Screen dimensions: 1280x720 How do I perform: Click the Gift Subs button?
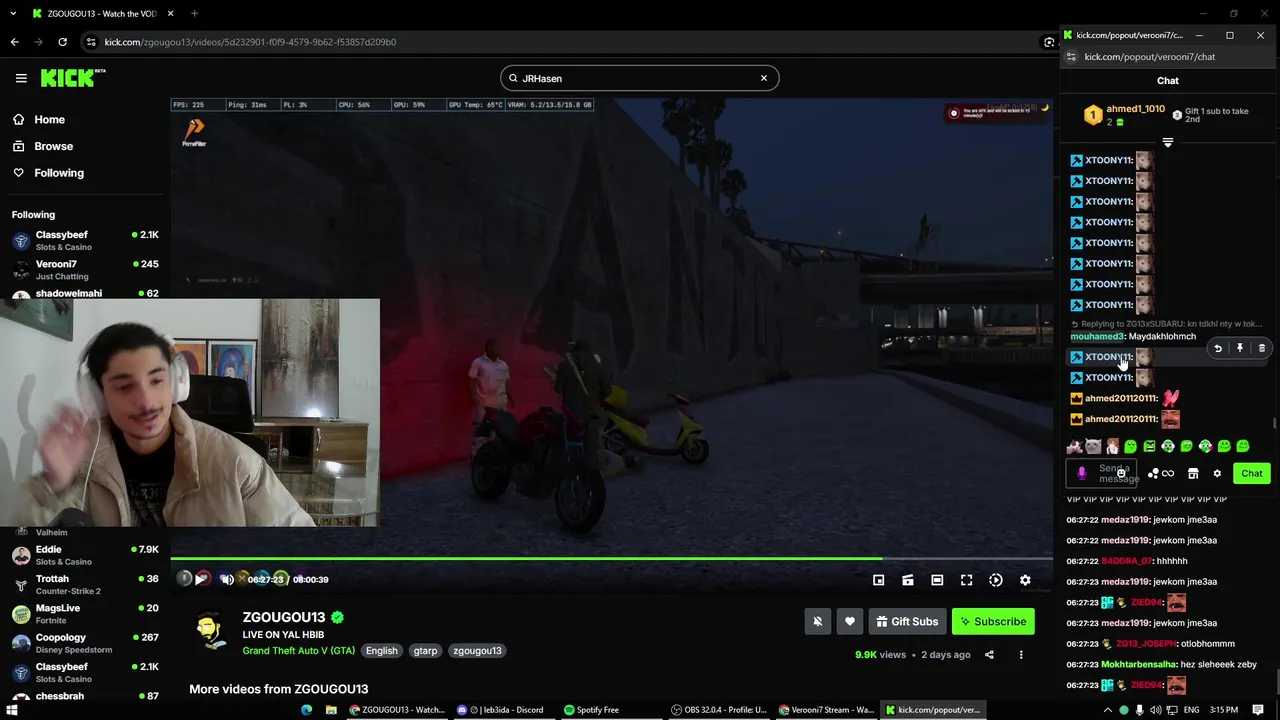pyautogui.click(x=907, y=621)
